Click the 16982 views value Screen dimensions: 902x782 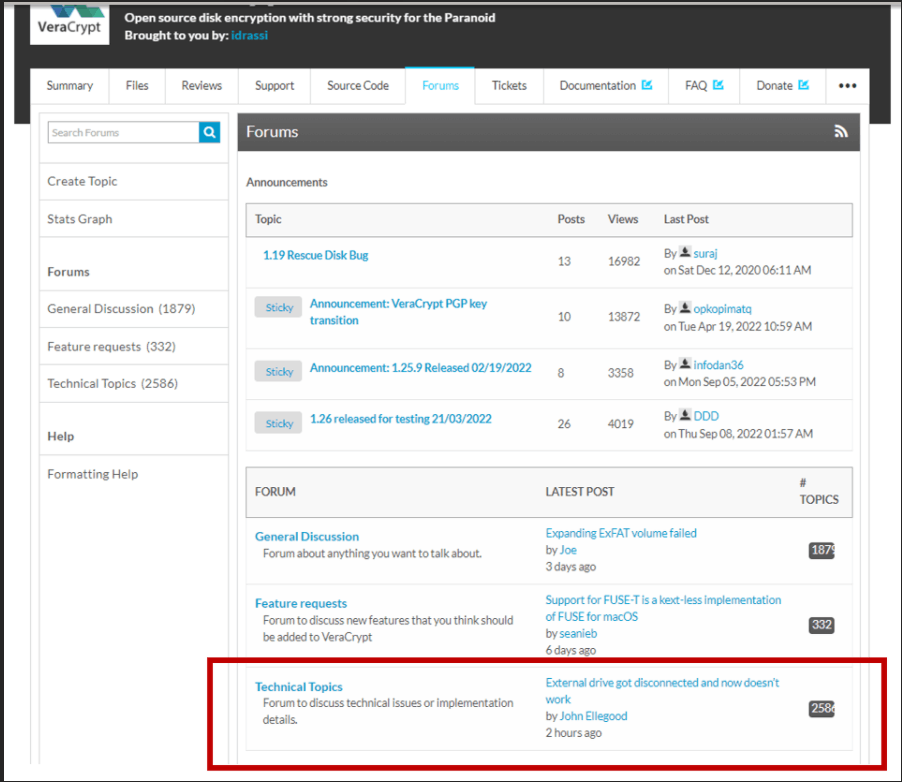click(x=624, y=261)
